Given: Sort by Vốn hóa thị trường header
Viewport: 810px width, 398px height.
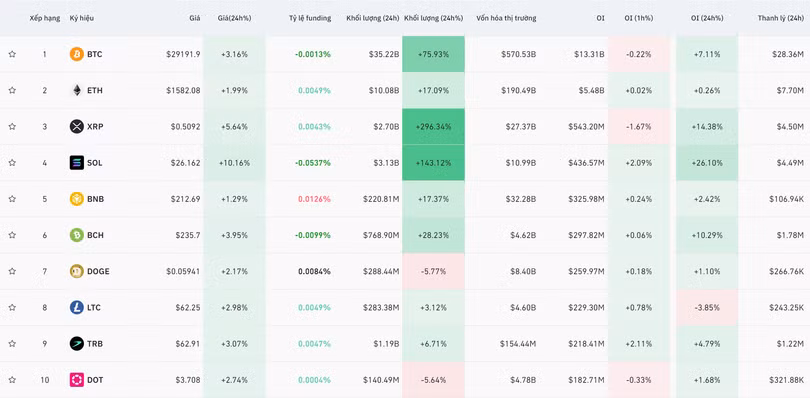Looking at the screenshot, I should (x=506, y=18).
